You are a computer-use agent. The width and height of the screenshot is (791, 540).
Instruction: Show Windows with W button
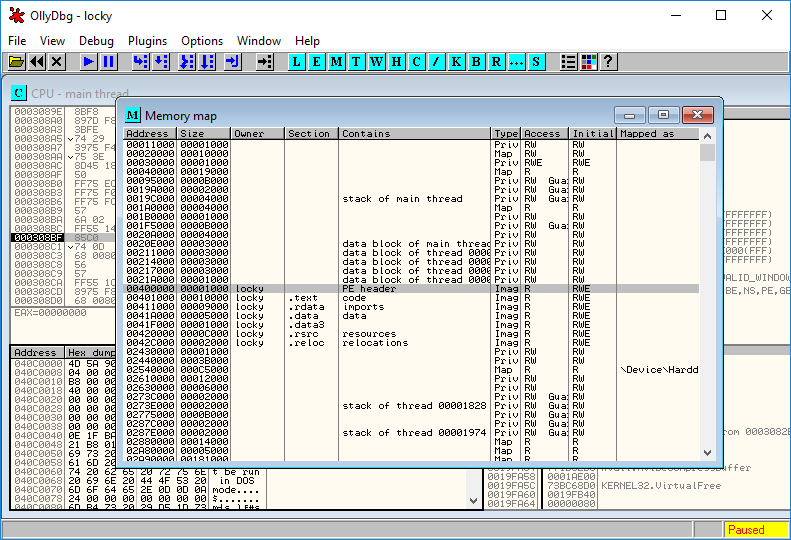tap(376, 62)
